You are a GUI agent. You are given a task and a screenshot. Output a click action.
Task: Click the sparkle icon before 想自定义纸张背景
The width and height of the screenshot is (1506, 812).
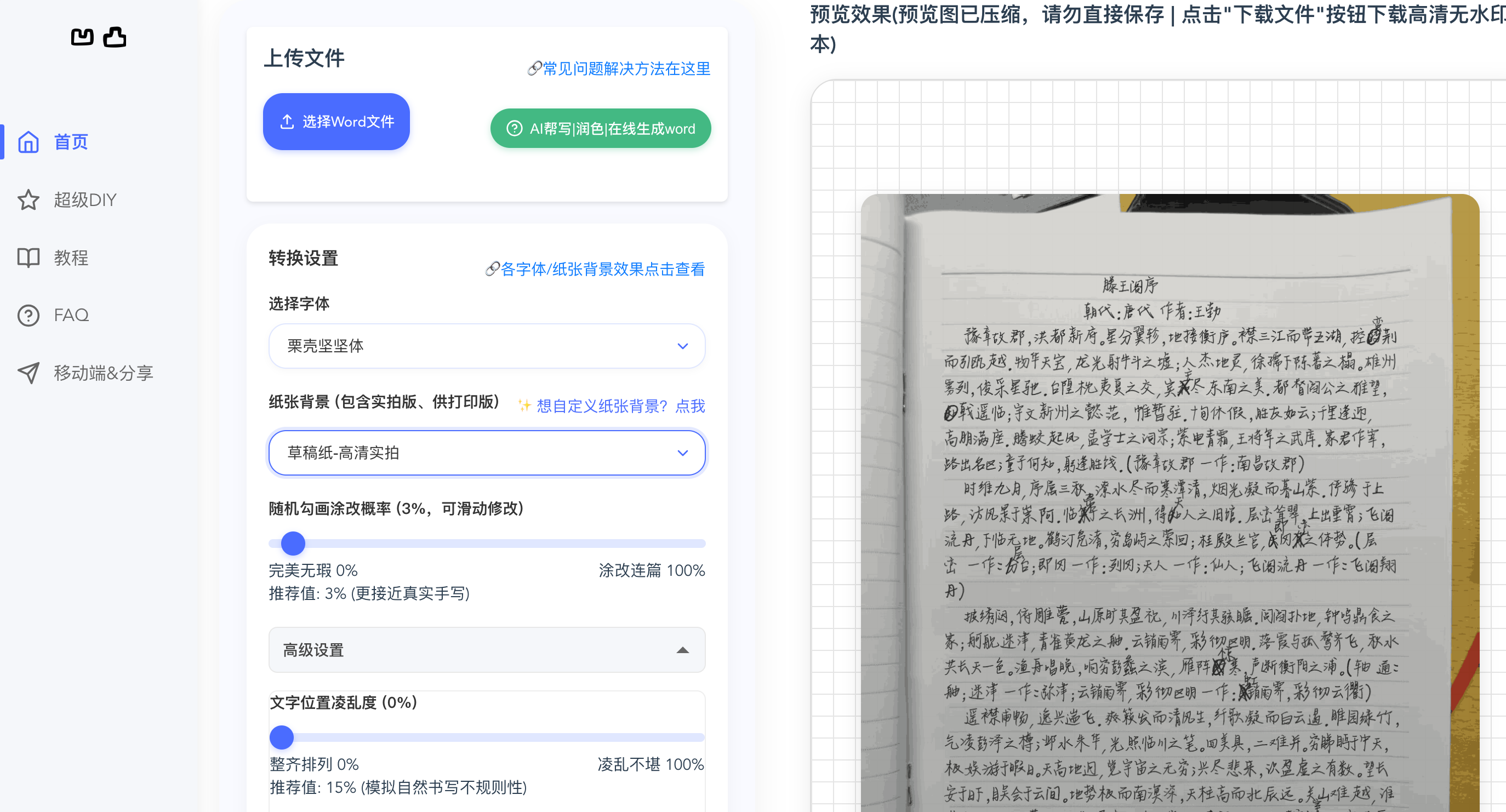pyautogui.click(x=523, y=405)
